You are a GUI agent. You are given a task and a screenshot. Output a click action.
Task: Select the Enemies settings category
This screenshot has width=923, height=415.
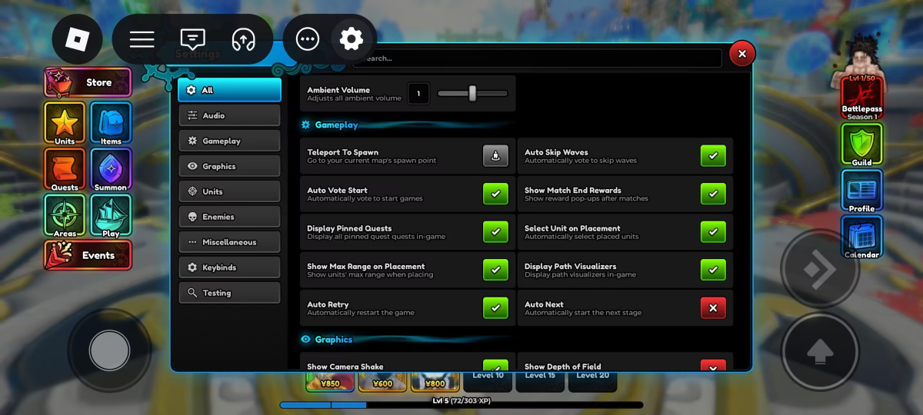pyautogui.click(x=230, y=217)
